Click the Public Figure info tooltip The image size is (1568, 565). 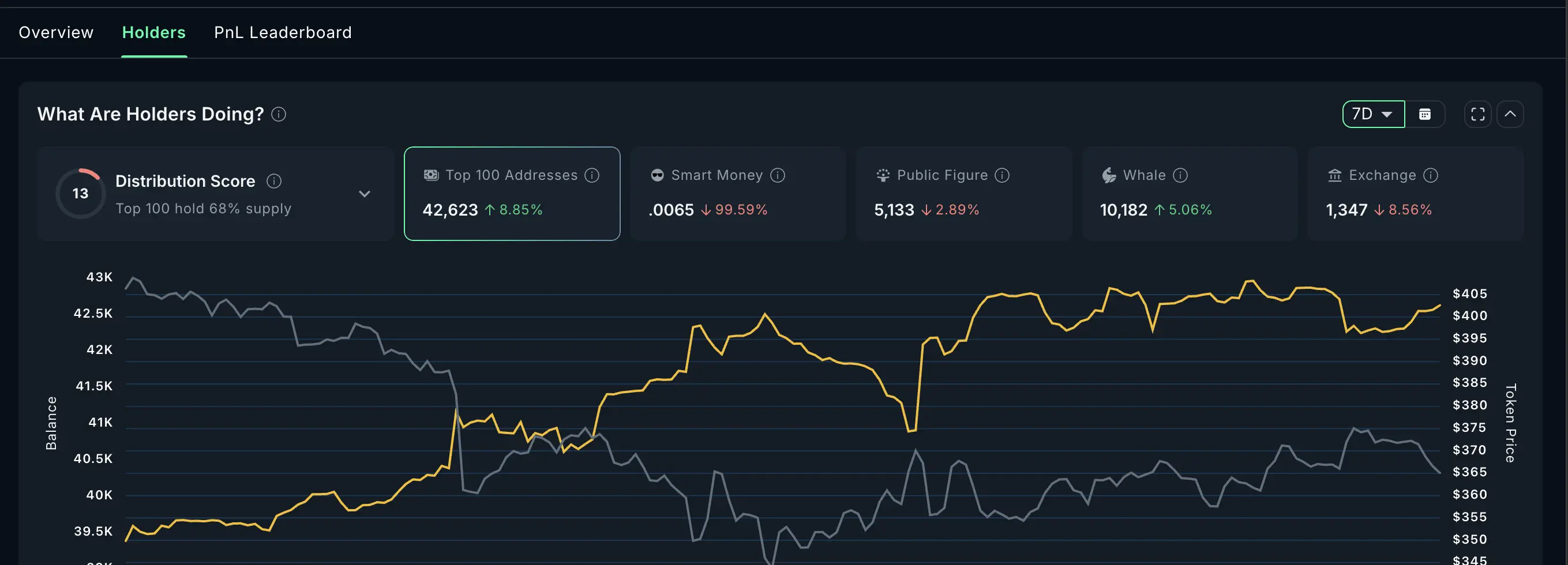pyautogui.click(x=1002, y=175)
